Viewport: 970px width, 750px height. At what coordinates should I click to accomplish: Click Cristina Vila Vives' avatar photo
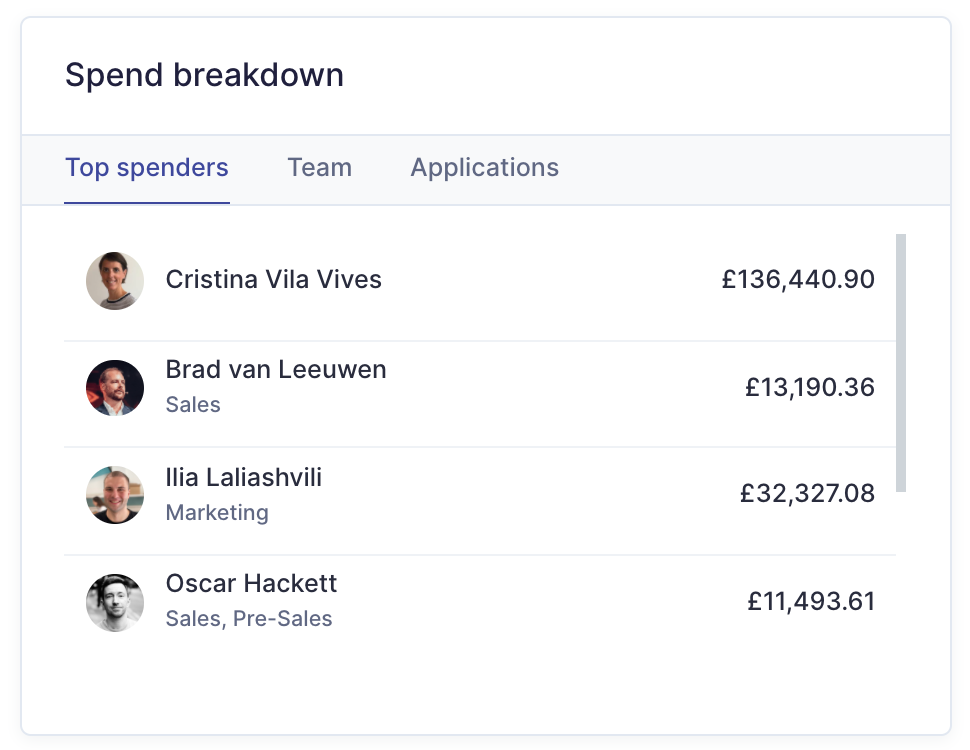pyautogui.click(x=115, y=280)
